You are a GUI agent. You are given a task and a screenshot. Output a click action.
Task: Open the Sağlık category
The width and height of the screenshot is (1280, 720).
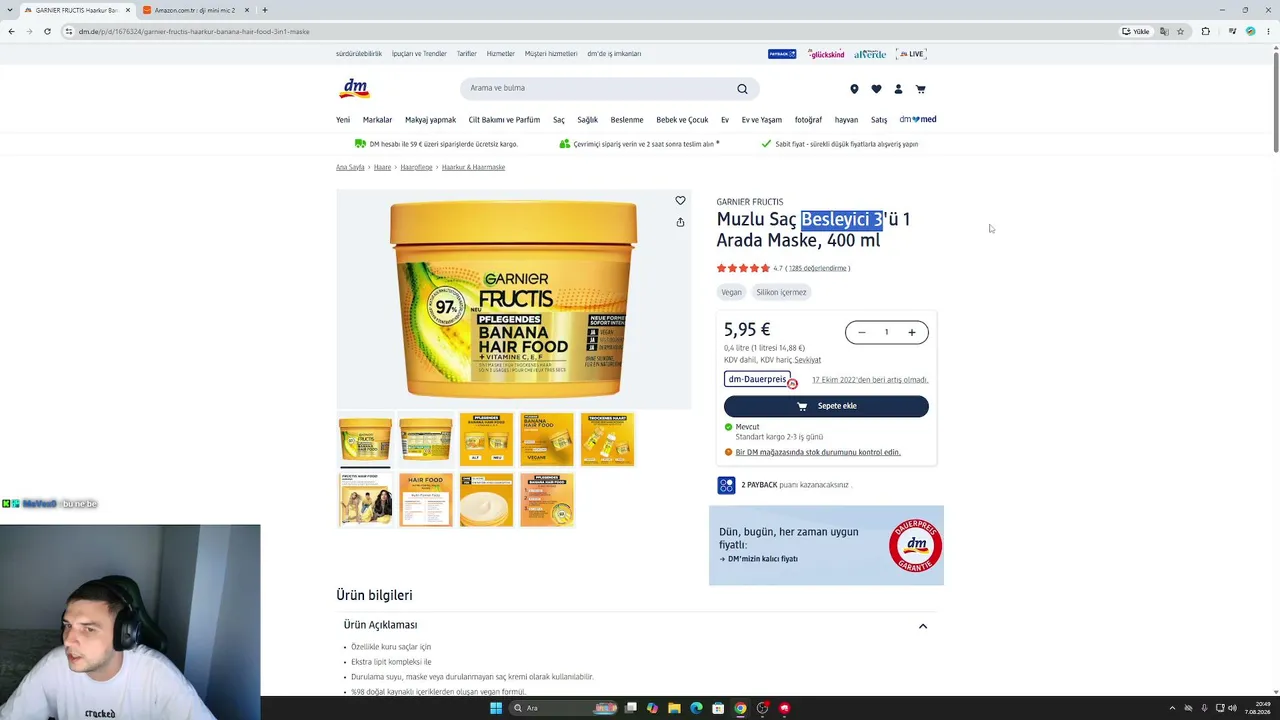(587, 120)
